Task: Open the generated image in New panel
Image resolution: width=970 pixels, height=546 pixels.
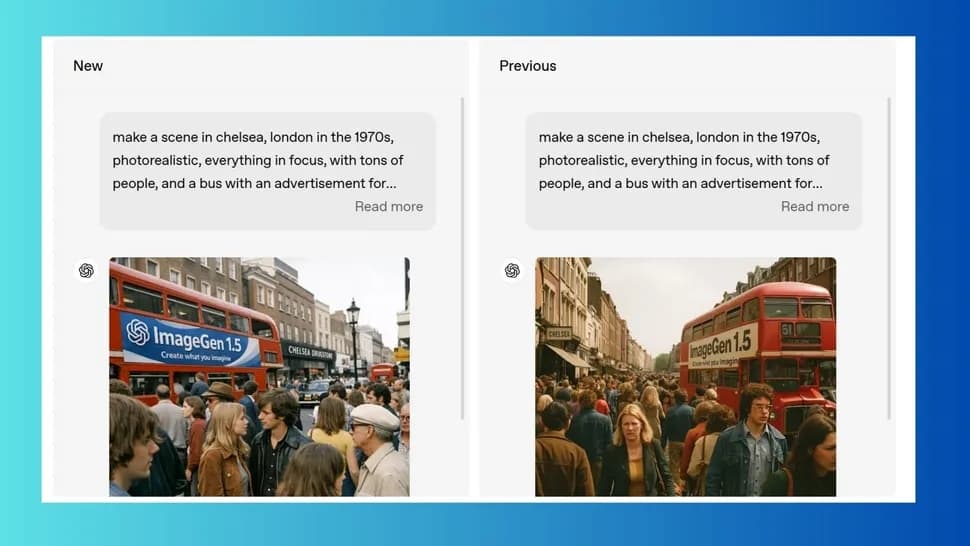Action: [259, 377]
